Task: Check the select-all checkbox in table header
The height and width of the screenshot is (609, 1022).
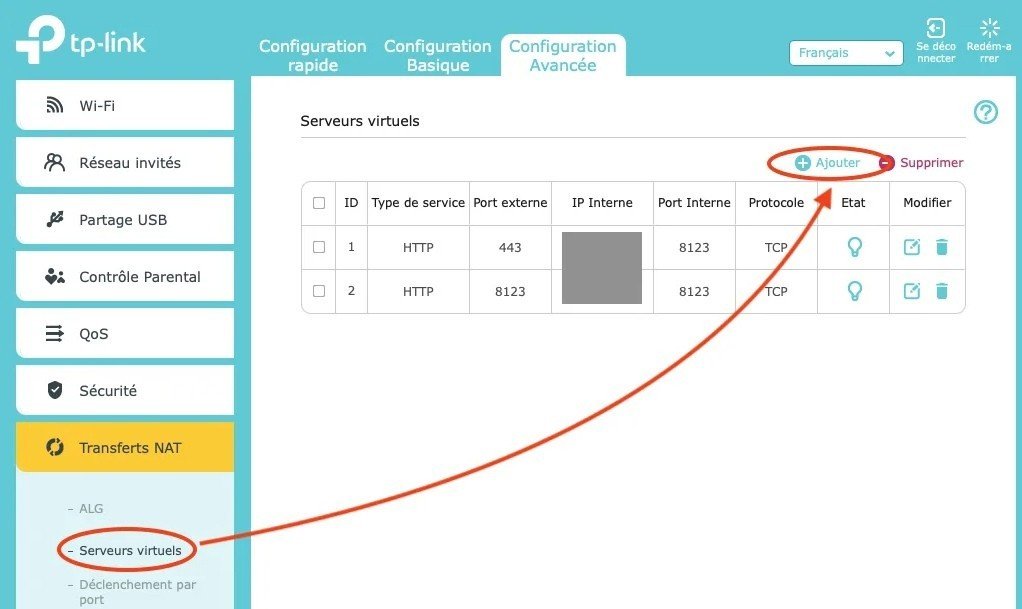Action: coord(319,203)
